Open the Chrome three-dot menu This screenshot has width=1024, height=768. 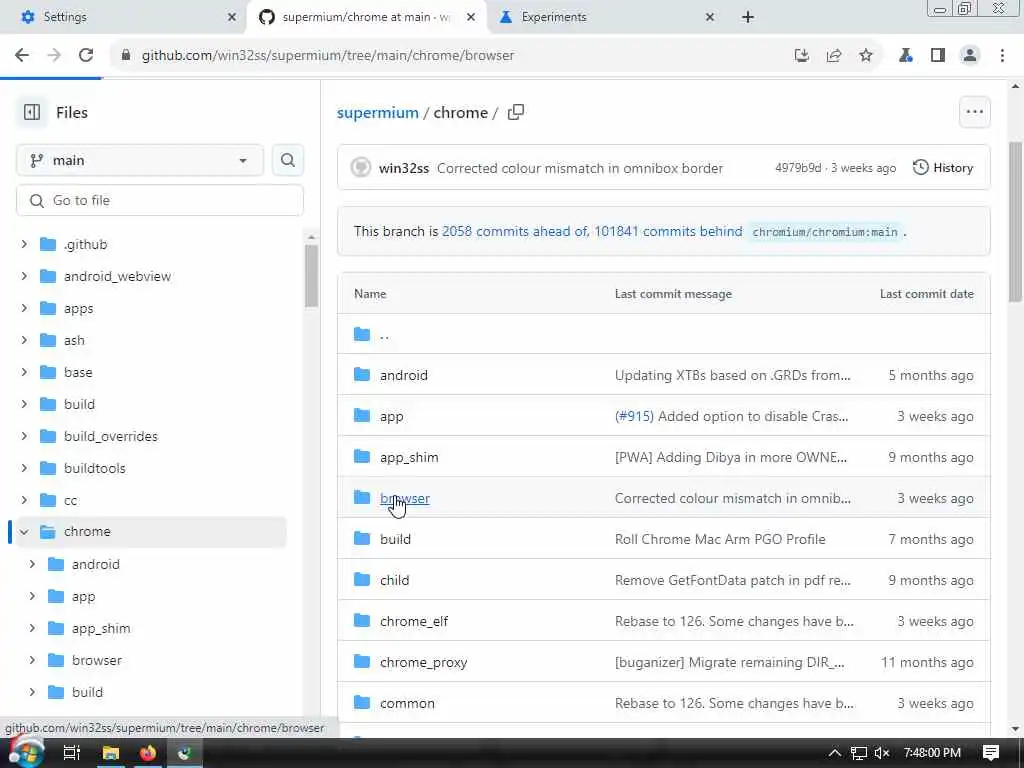(1002, 56)
